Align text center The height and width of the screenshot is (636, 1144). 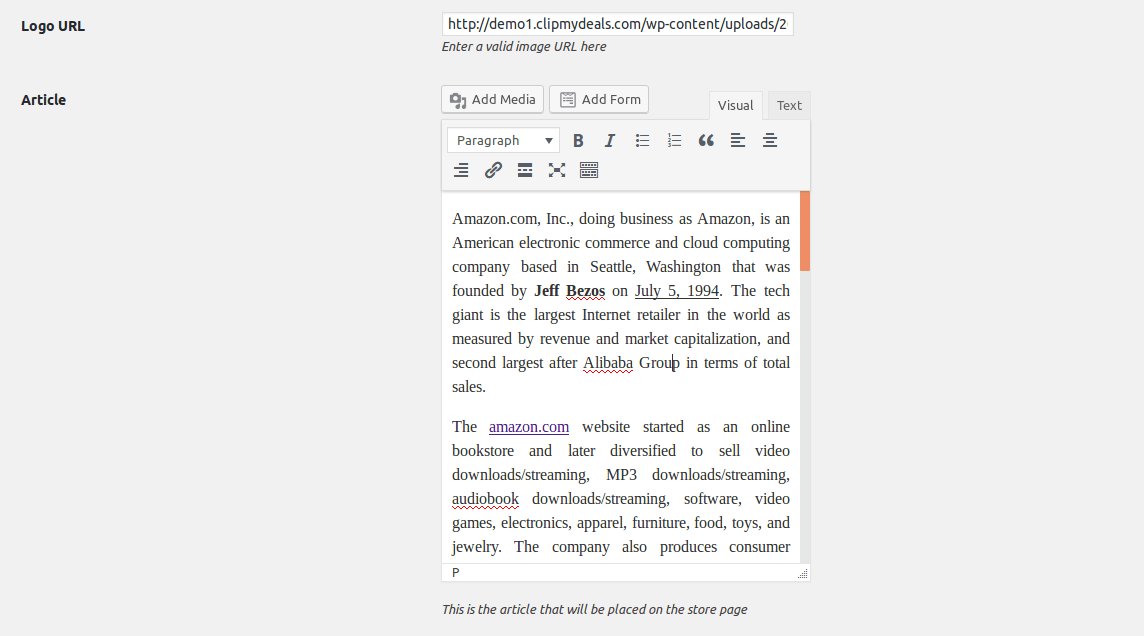point(770,141)
